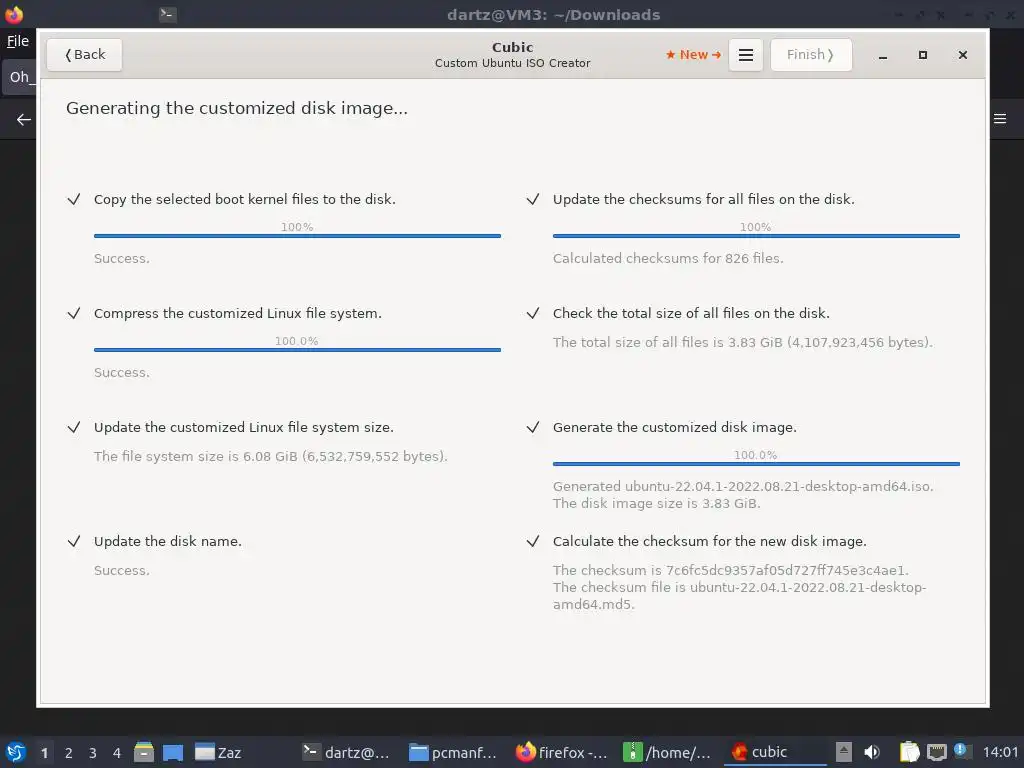Switch to the firefox taskbar entry

562,752
